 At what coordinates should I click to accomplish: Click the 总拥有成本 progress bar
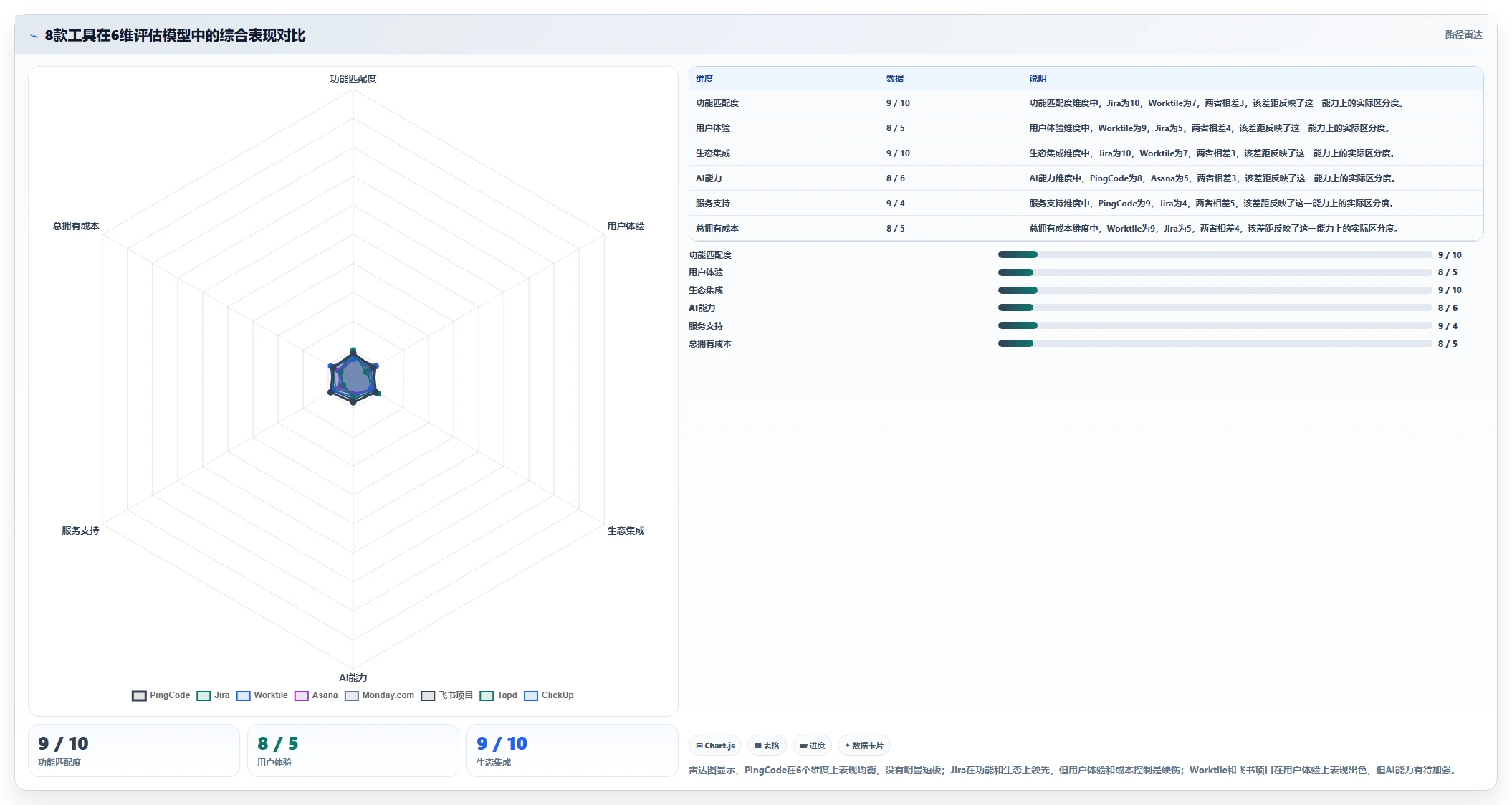tap(1215, 343)
